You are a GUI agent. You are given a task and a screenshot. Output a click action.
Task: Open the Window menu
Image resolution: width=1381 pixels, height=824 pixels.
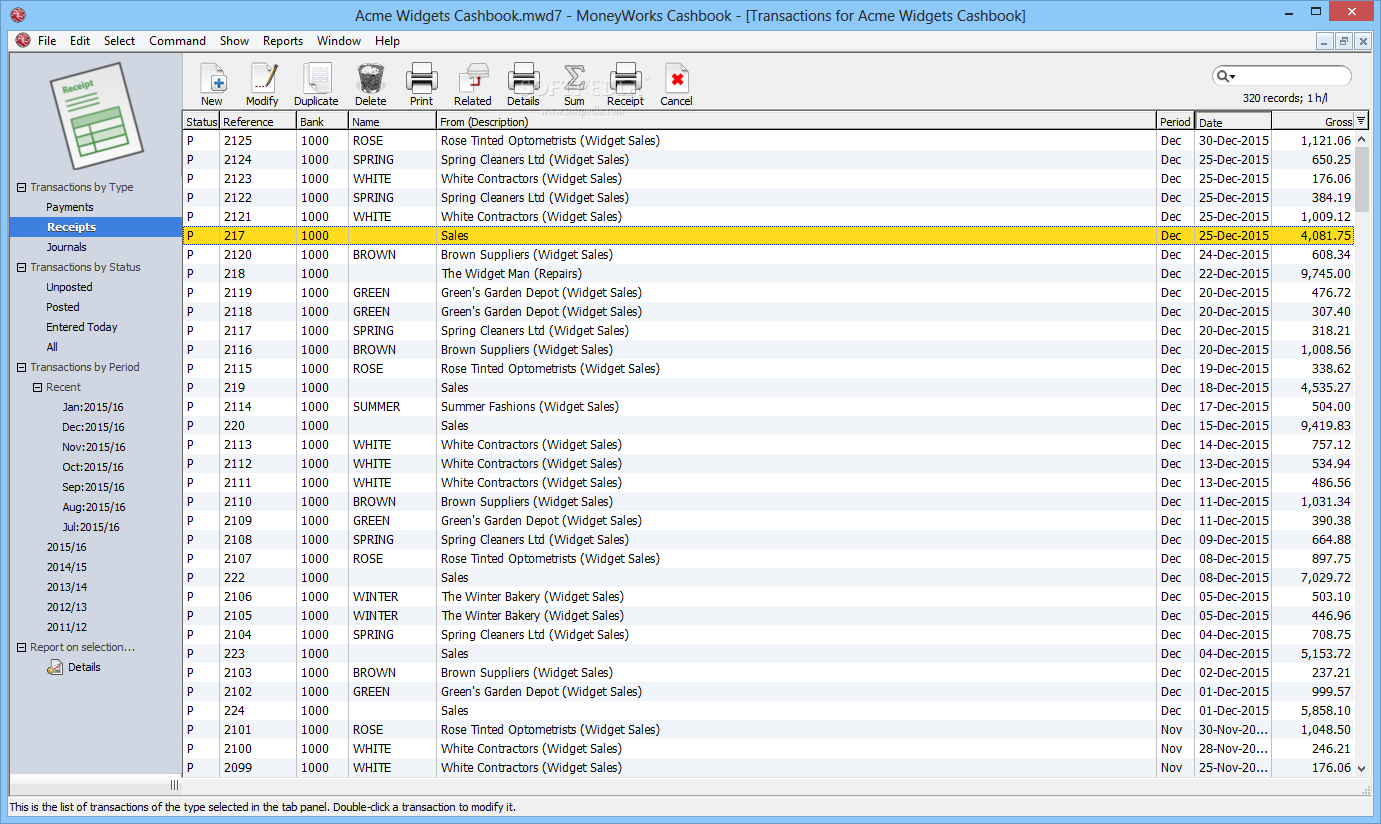339,41
